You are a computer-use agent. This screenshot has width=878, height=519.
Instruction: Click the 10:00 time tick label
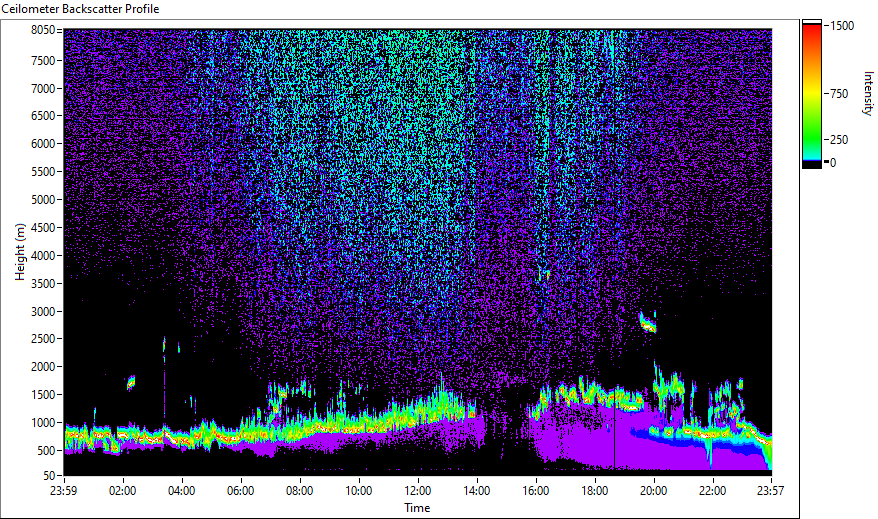[358, 491]
